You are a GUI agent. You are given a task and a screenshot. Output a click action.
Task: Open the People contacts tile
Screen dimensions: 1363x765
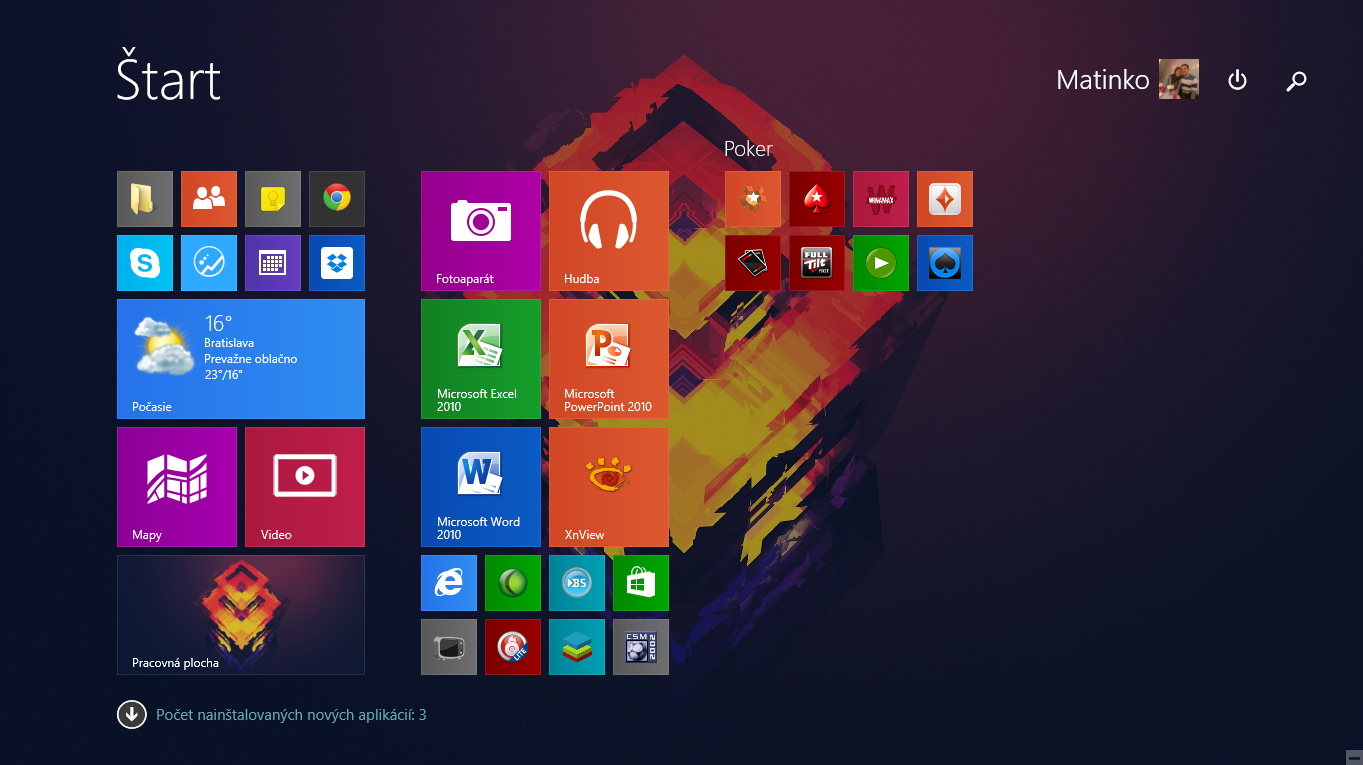click(209, 199)
